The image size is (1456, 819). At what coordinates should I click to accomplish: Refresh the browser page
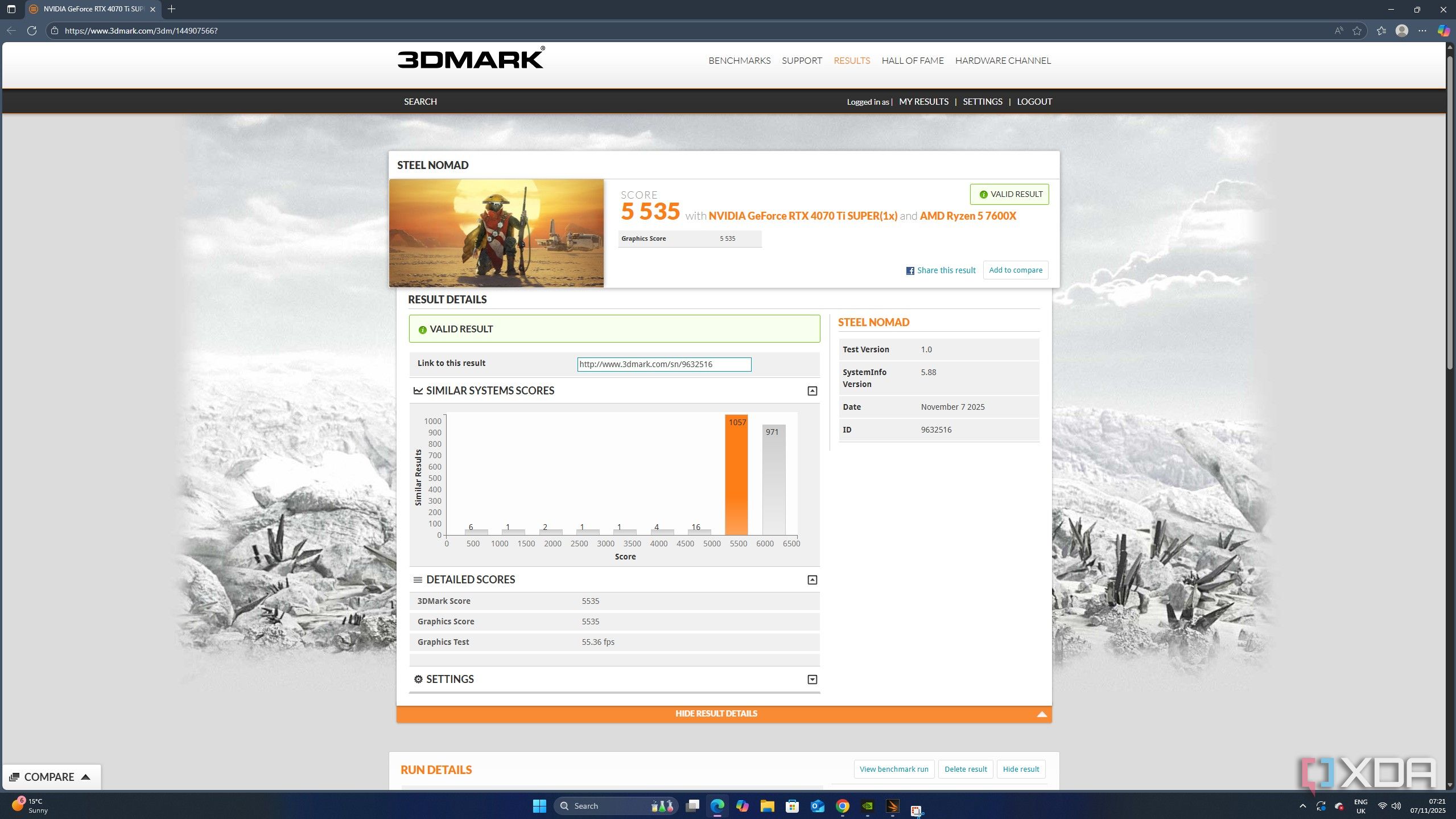32,31
